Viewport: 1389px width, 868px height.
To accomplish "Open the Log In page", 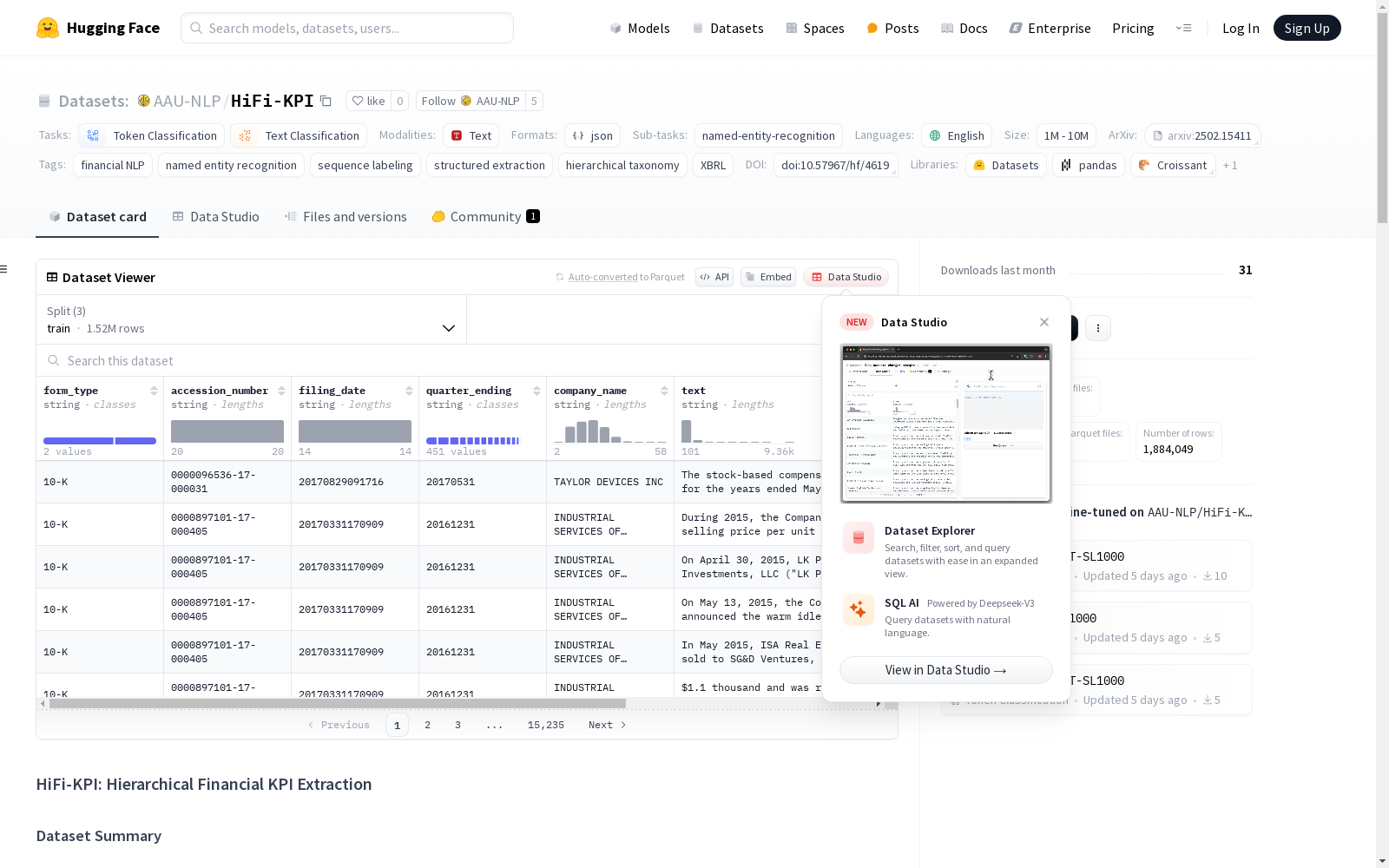I will [1241, 28].
